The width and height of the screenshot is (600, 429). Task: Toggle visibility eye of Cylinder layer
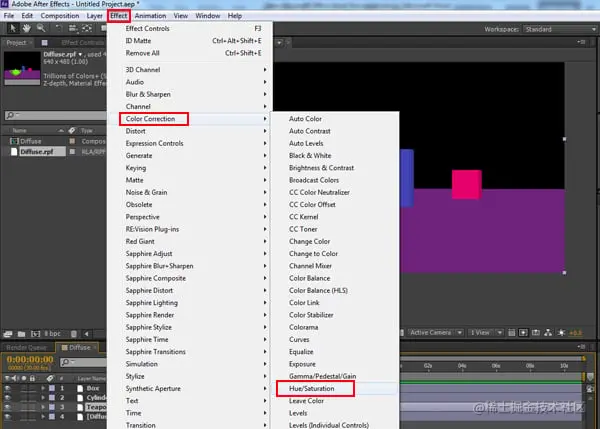pos(7,398)
